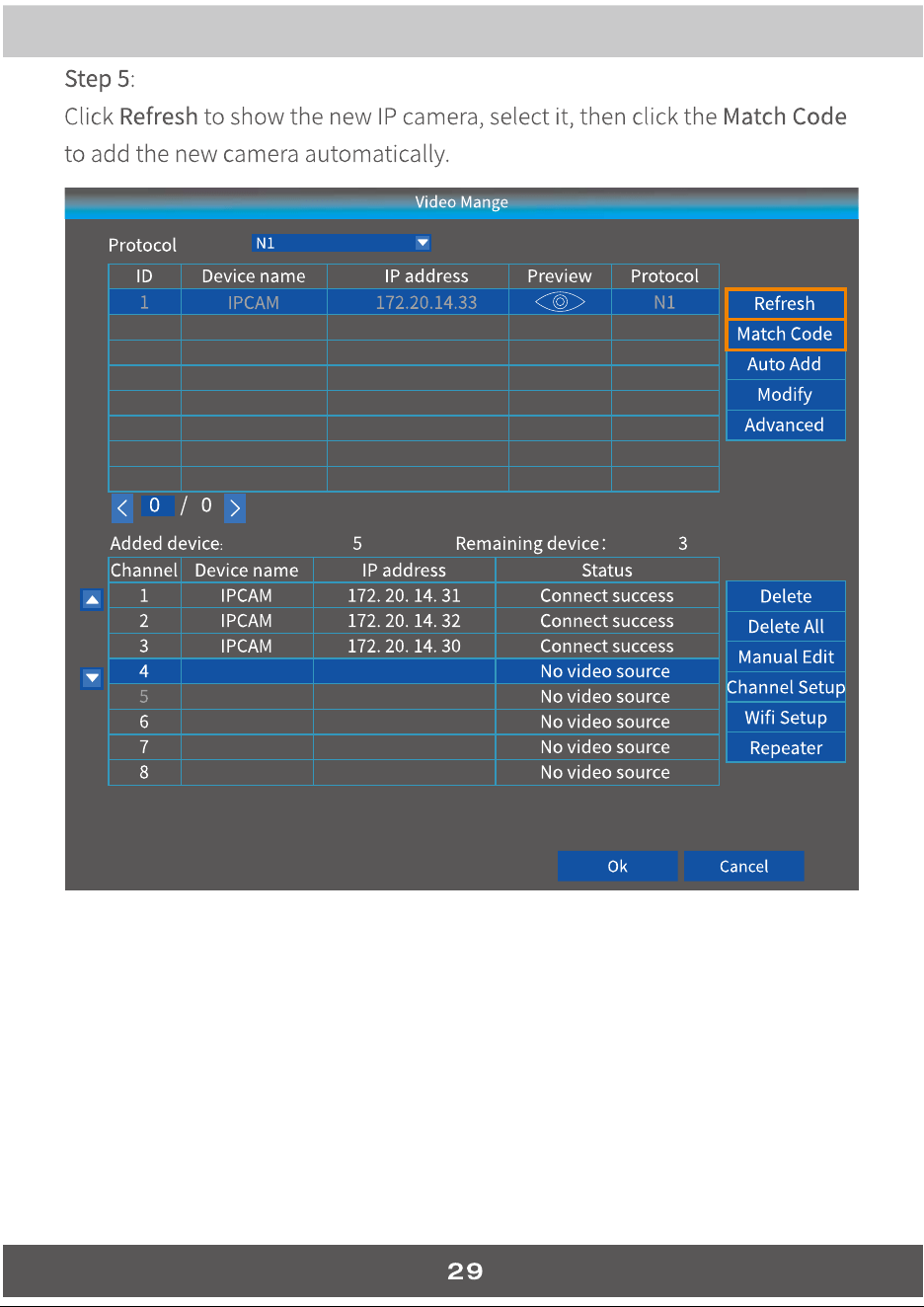Click the ID column header

click(144, 276)
